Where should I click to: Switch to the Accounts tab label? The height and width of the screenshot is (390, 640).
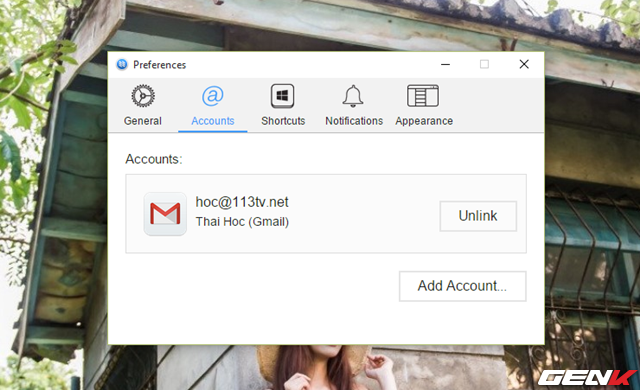point(213,121)
